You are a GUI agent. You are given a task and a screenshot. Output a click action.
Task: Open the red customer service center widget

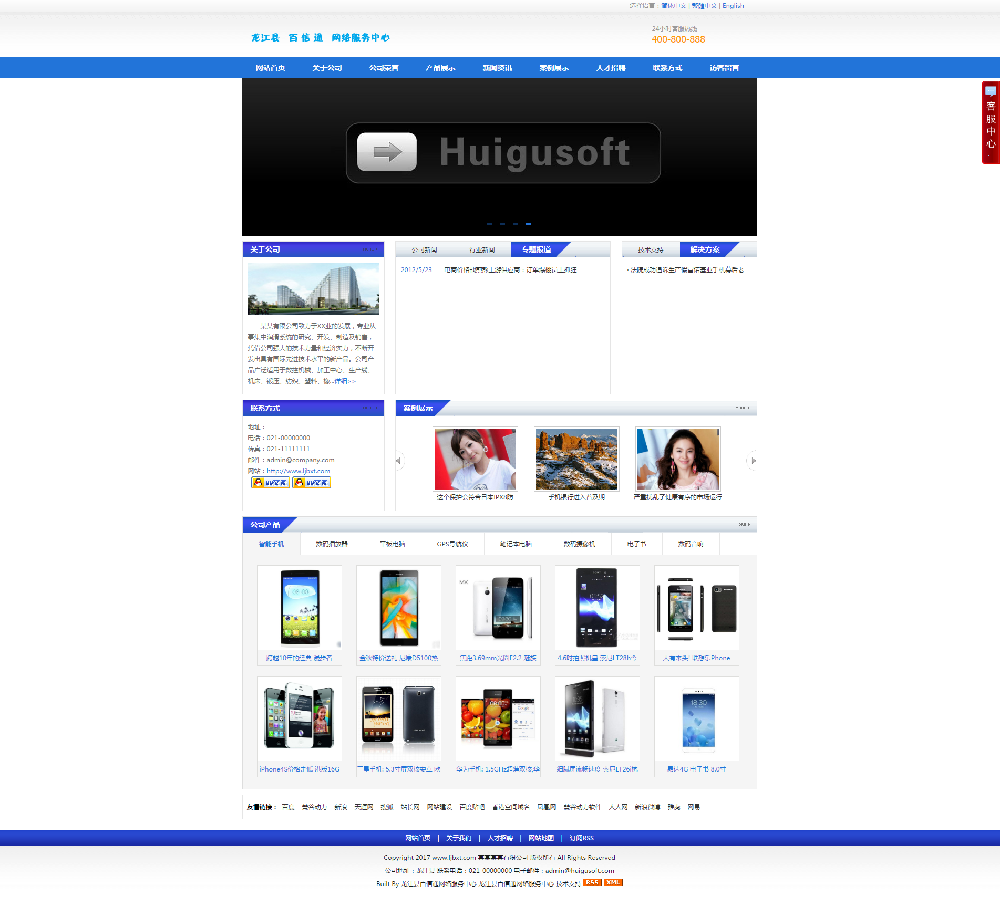pyautogui.click(x=990, y=122)
